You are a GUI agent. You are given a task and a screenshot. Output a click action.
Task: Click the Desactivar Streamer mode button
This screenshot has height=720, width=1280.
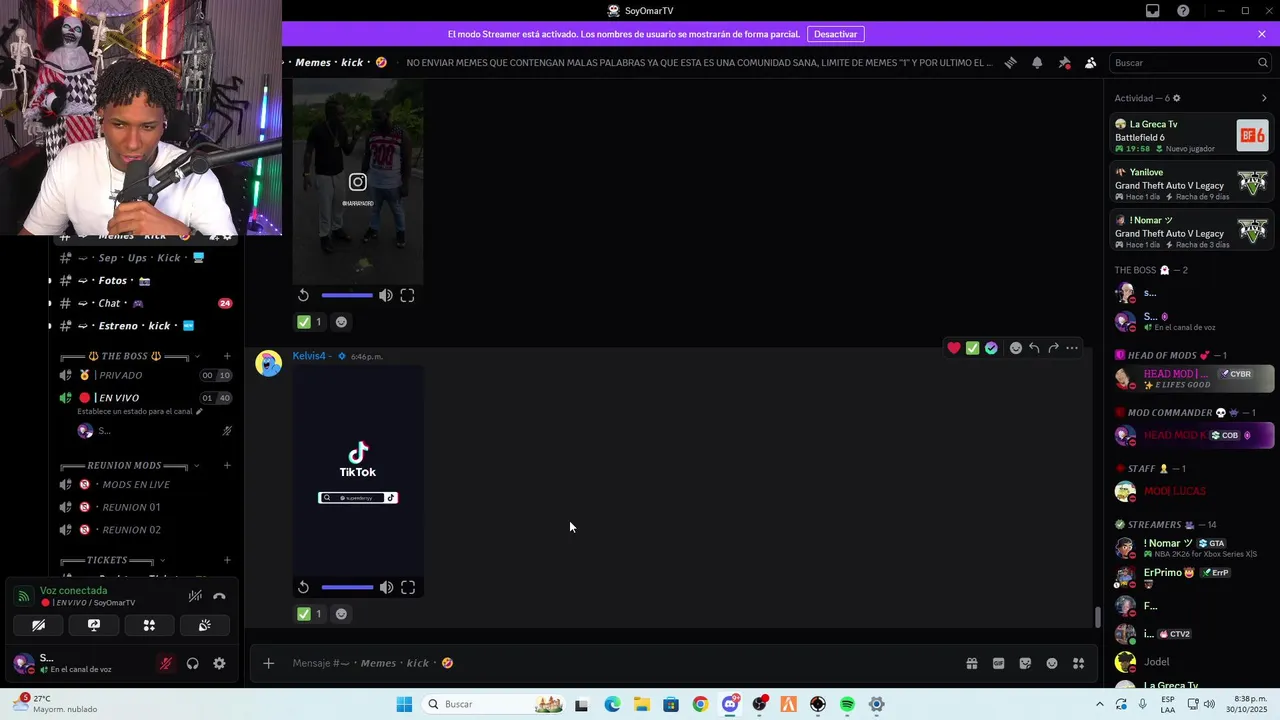pyautogui.click(x=835, y=34)
